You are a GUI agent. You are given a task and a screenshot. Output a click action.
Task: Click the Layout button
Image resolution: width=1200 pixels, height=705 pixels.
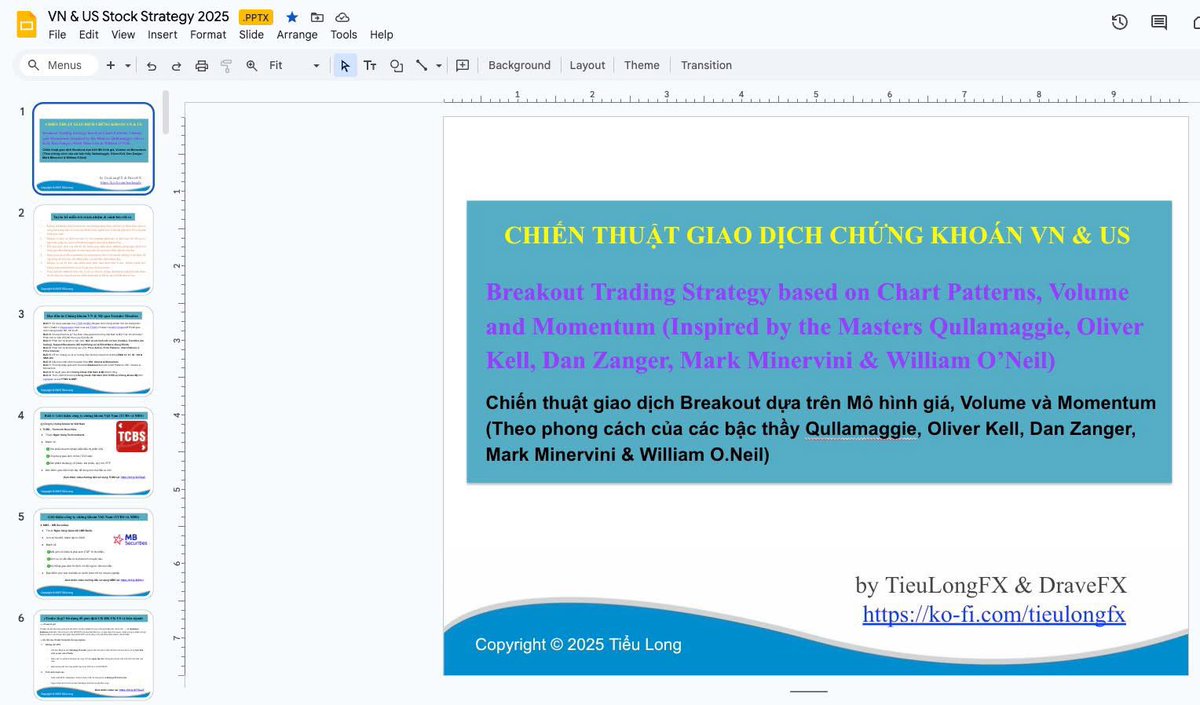(587, 65)
